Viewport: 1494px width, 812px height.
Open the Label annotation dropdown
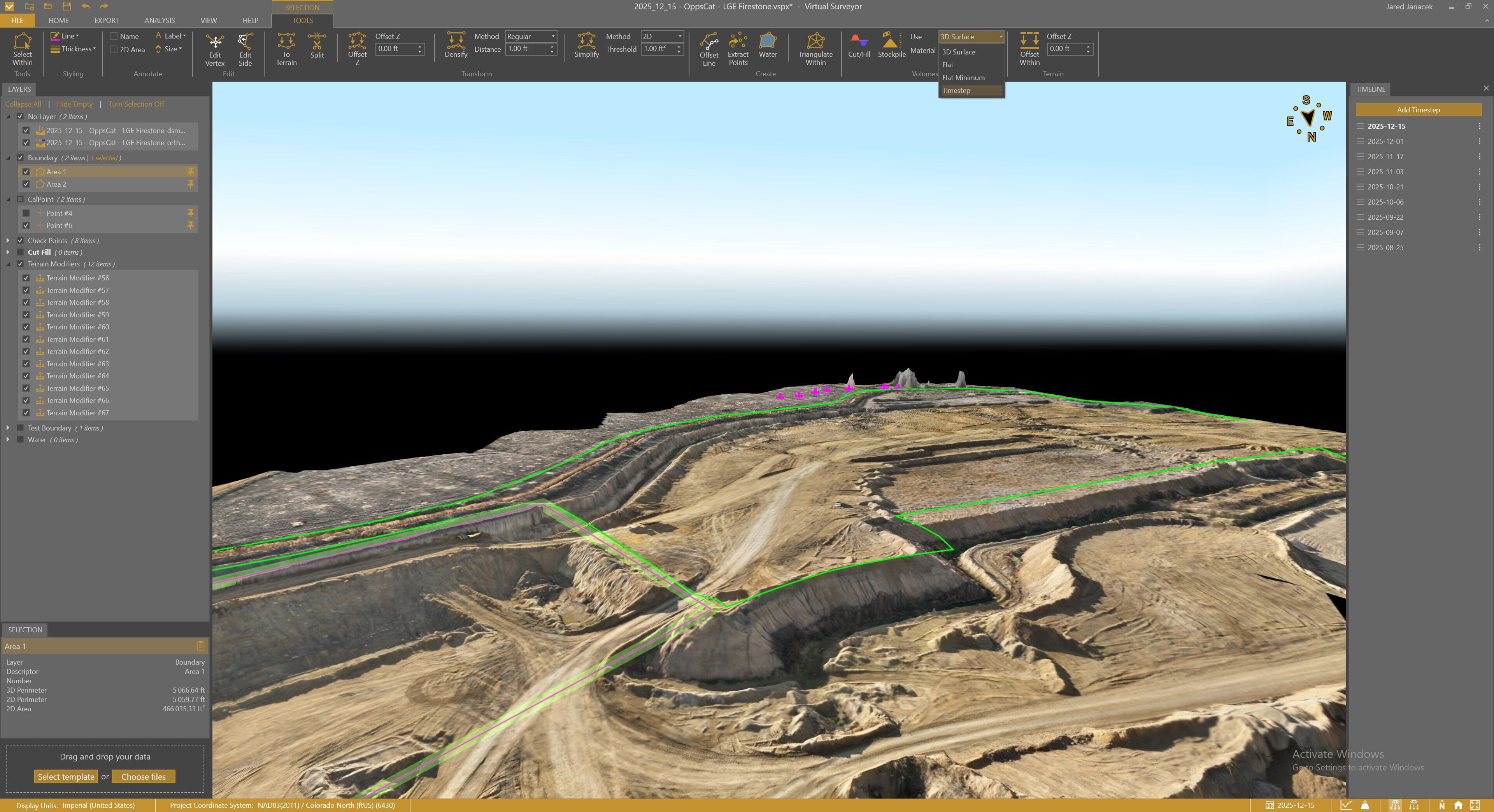coord(170,36)
